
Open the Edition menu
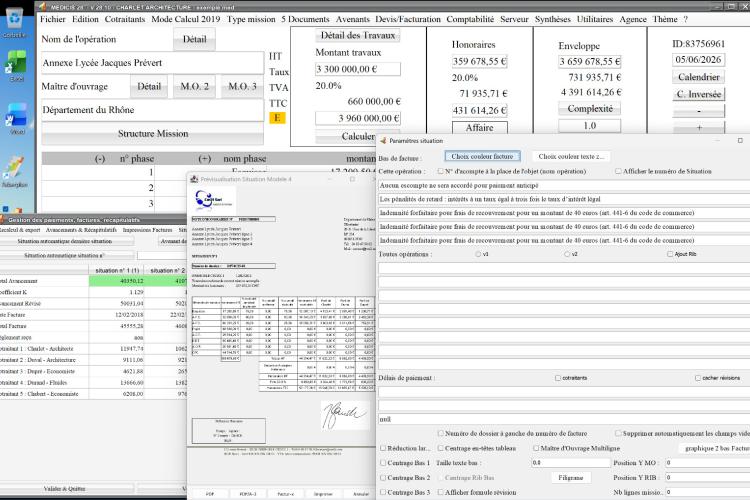(85, 19)
